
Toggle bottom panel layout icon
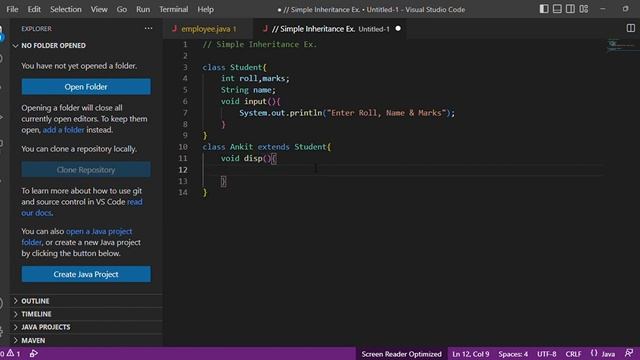click(x=557, y=9)
